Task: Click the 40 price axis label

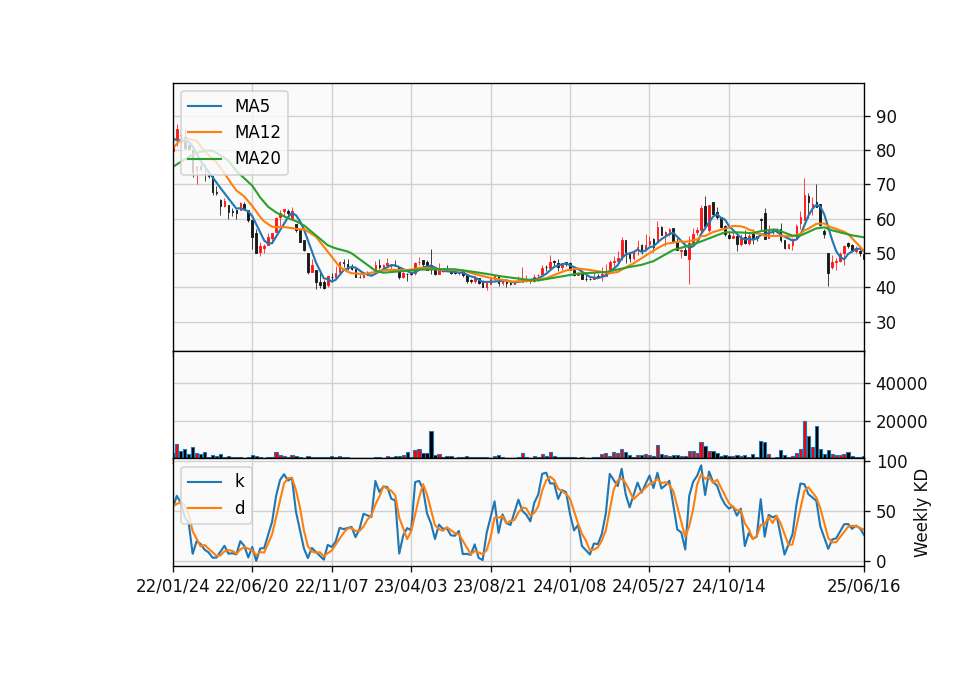Action: [886, 288]
